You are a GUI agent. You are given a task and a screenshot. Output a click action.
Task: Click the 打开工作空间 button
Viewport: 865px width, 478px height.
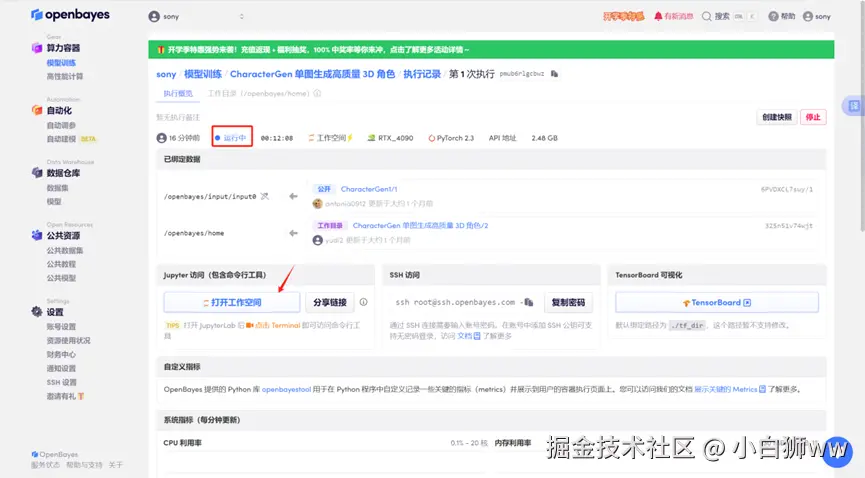(x=232, y=302)
